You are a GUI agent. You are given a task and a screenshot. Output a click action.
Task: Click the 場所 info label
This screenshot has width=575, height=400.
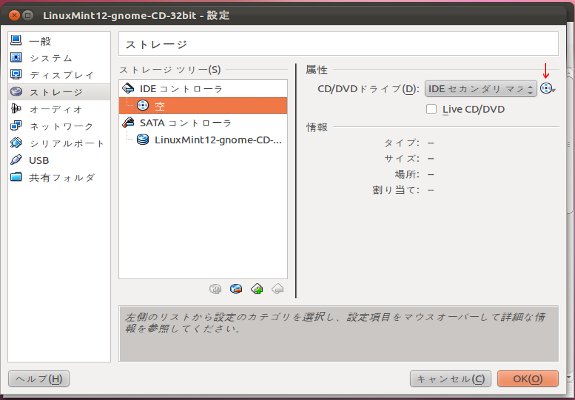tap(407, 174)
